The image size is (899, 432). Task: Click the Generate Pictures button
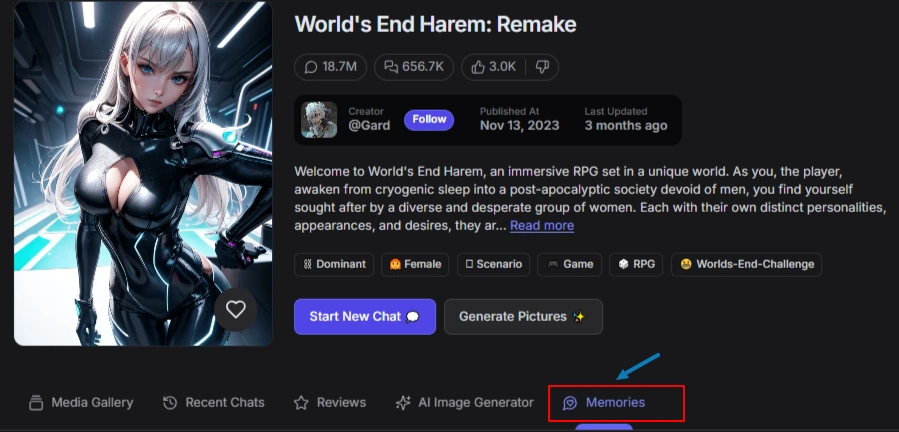tap(523, 316)
